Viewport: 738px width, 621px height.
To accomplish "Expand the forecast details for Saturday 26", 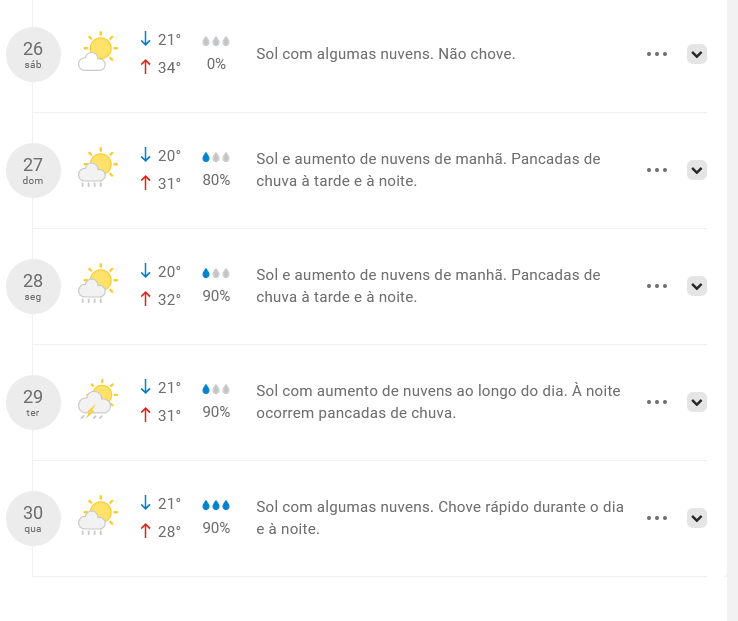I will point(697,54).
